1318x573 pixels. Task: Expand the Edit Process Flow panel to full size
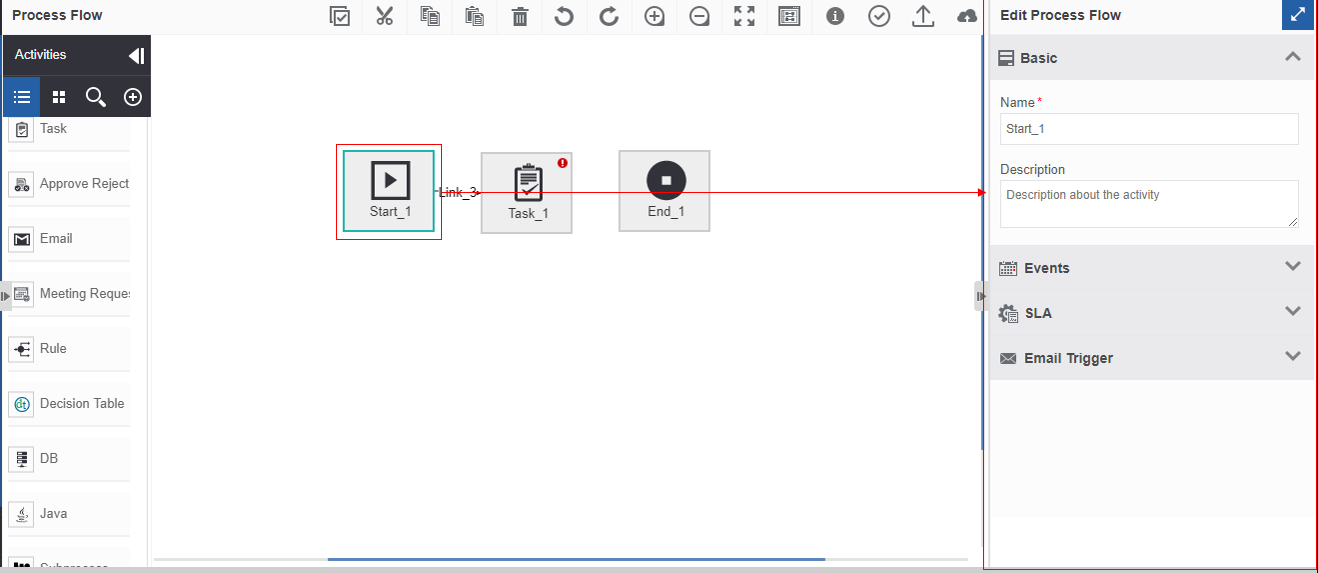click(1297, 15)
